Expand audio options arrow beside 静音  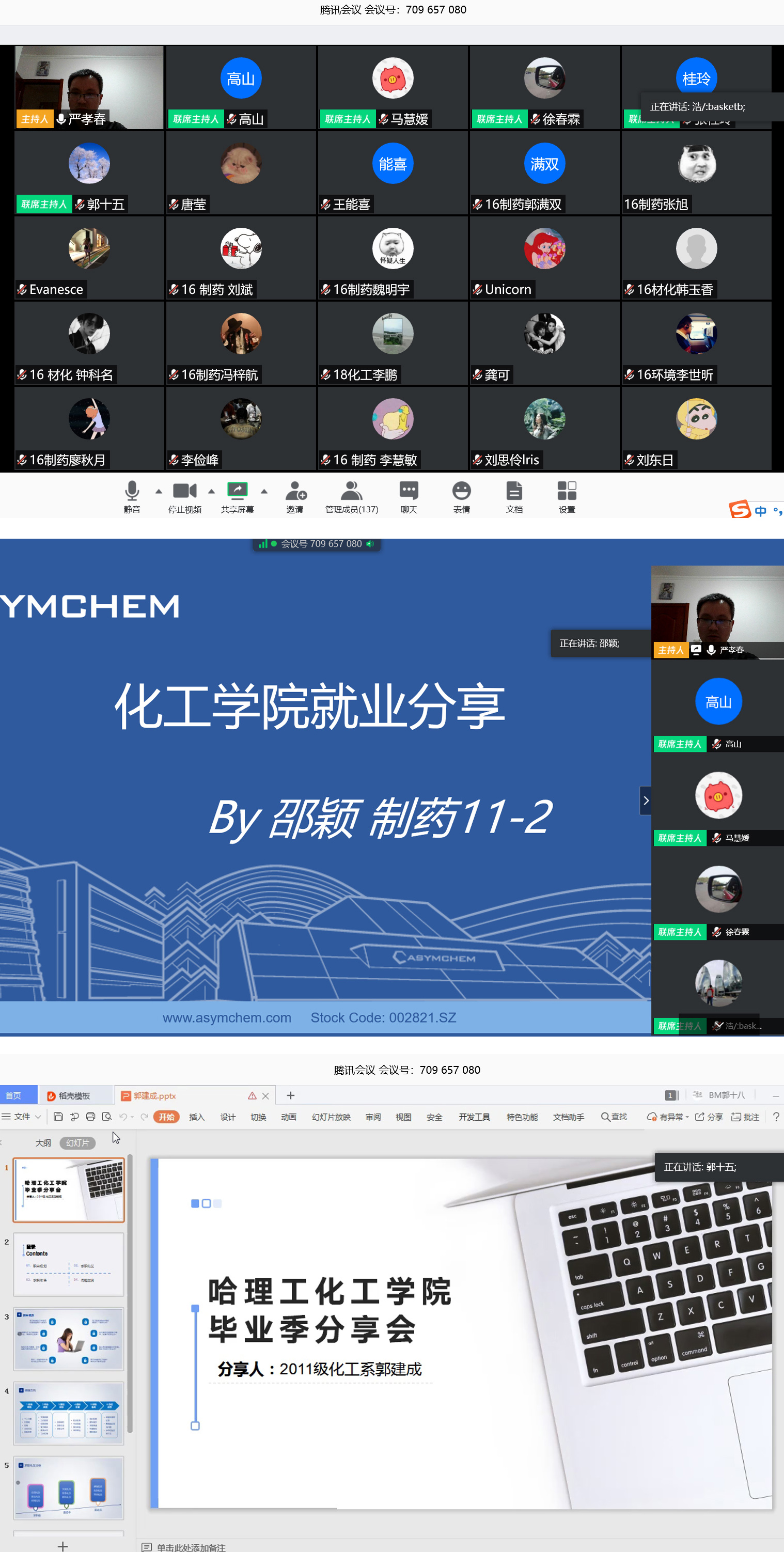(x=159, y=491)
